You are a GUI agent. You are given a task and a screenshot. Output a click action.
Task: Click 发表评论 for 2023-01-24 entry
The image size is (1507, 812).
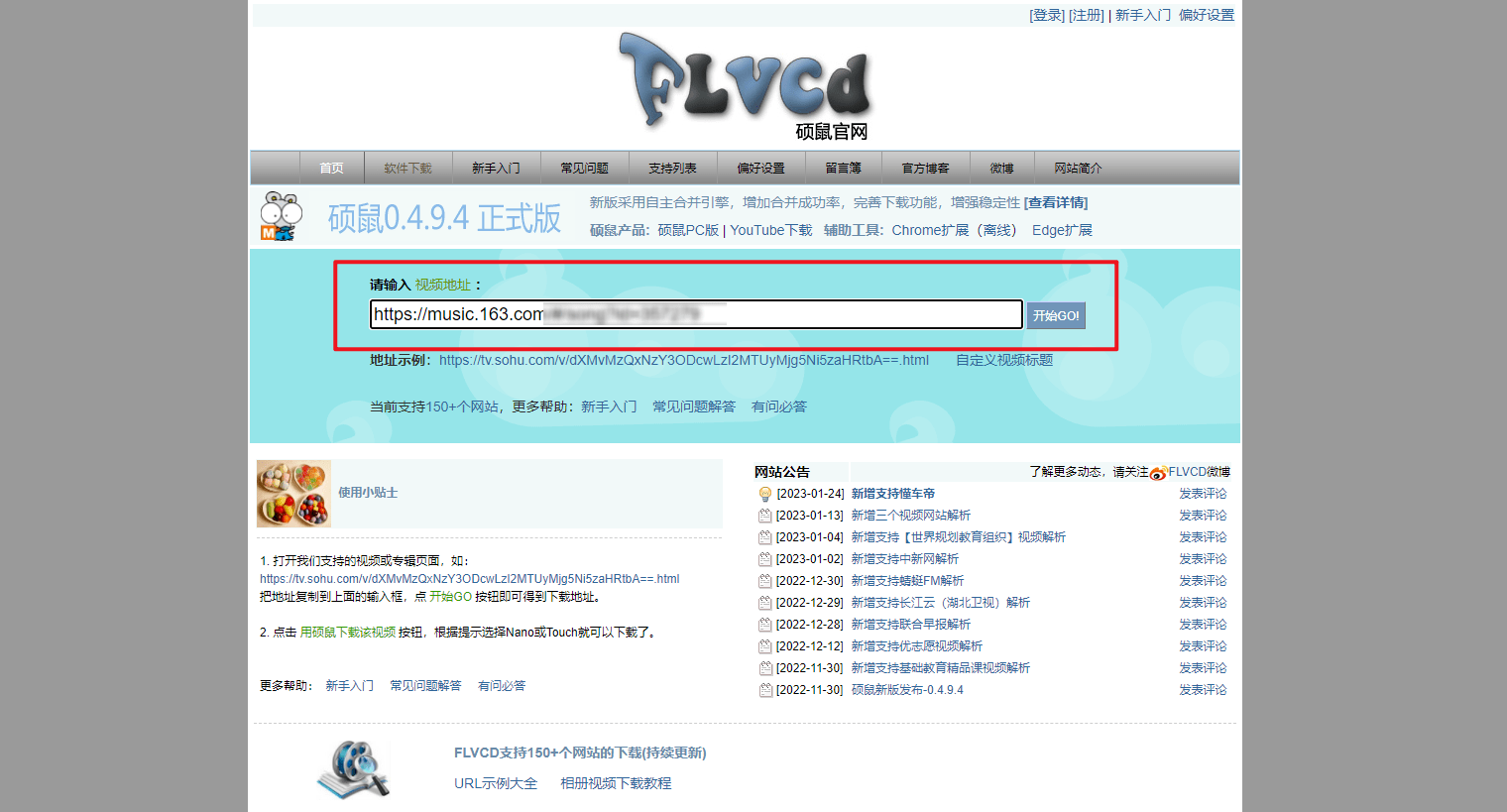1203,494
